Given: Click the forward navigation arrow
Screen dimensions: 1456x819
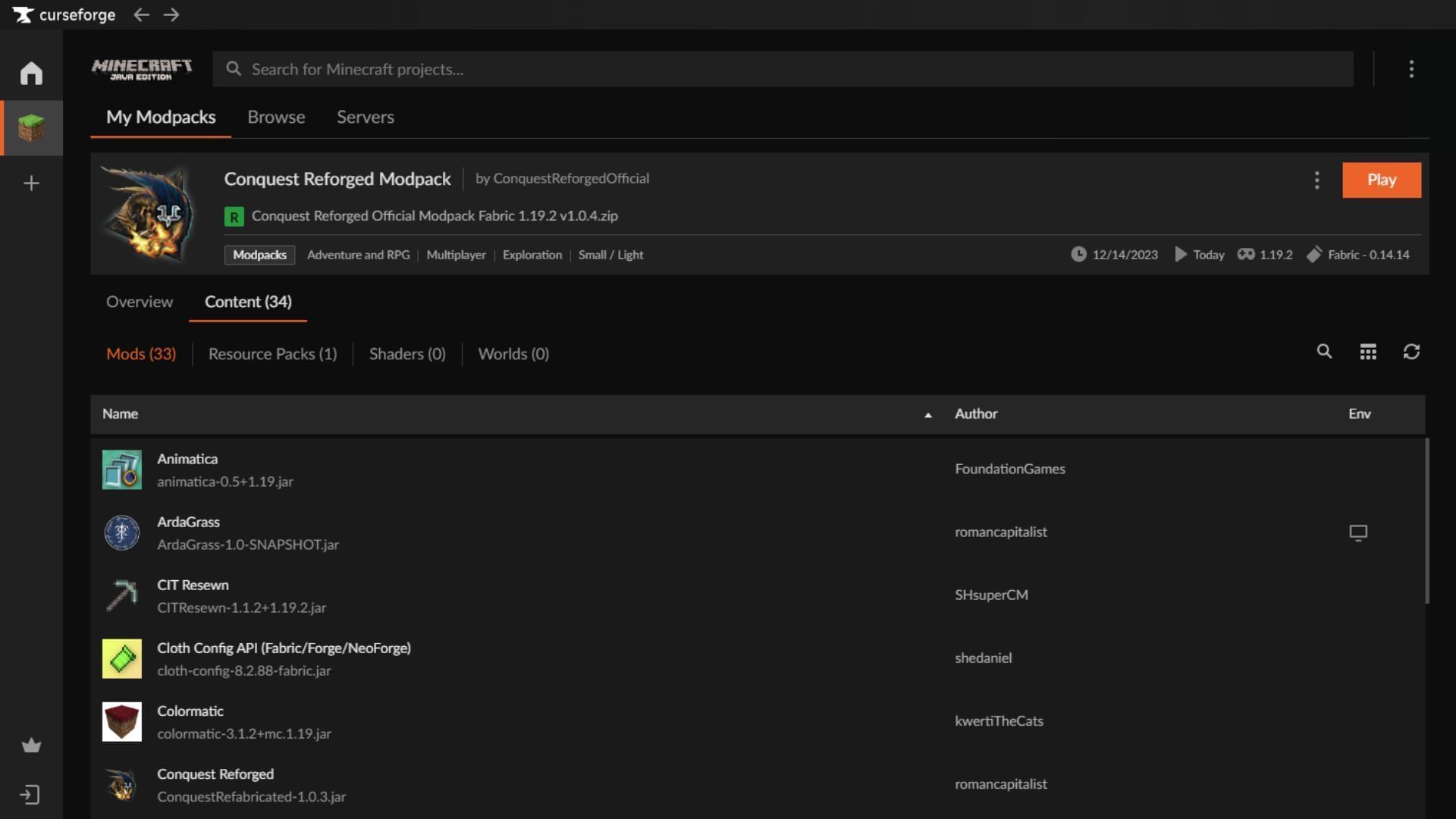Looking at the screenshot, I should point(172,14).
